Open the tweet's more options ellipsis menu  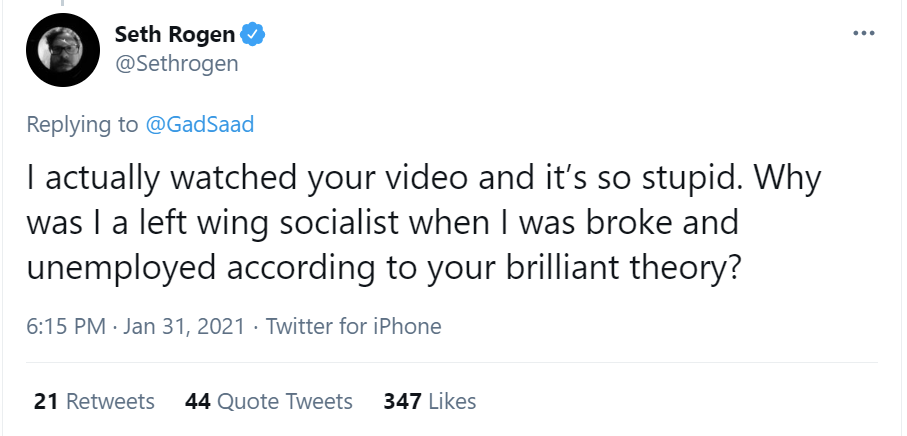[x=863, y=33]
